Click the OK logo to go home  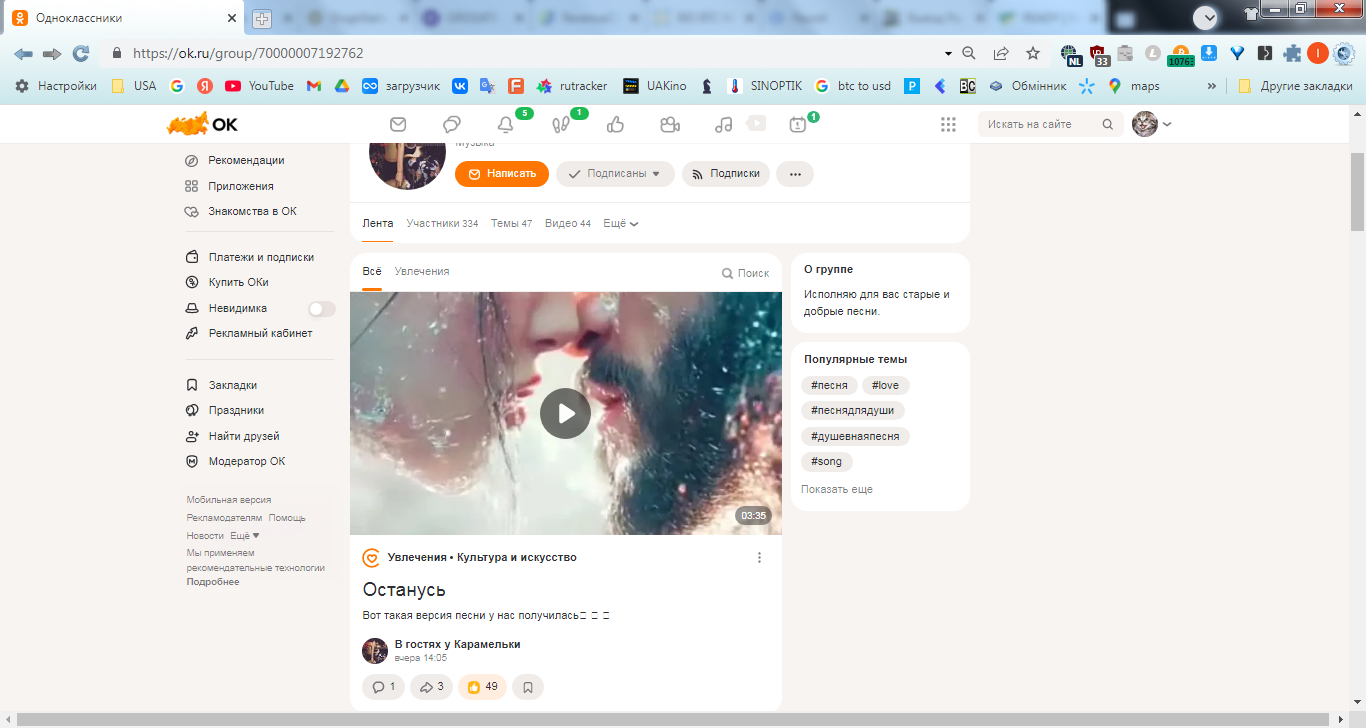coord(202,124)
